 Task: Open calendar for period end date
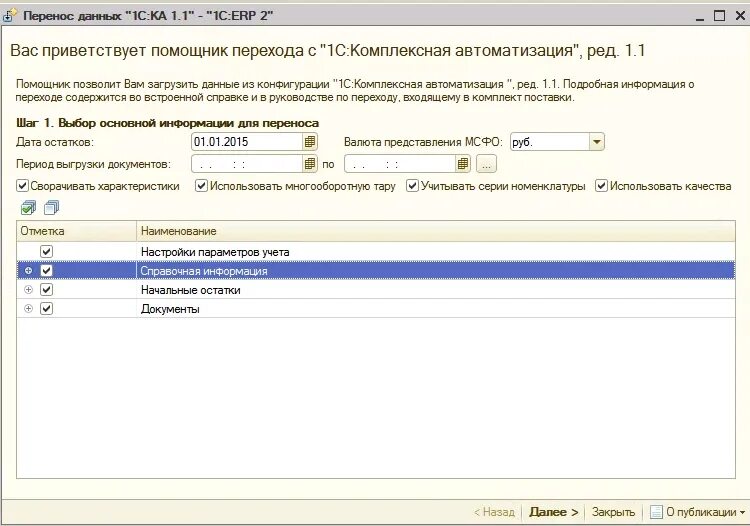pos(463,164)
